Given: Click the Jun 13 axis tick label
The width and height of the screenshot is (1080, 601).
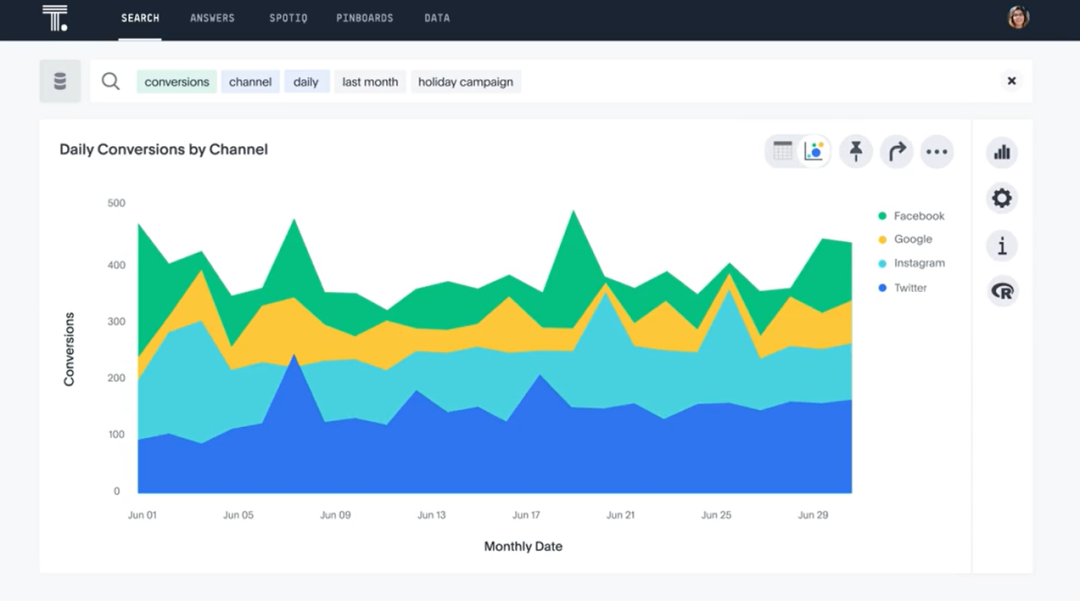Looking at the screenshot, I should [431, 515].
